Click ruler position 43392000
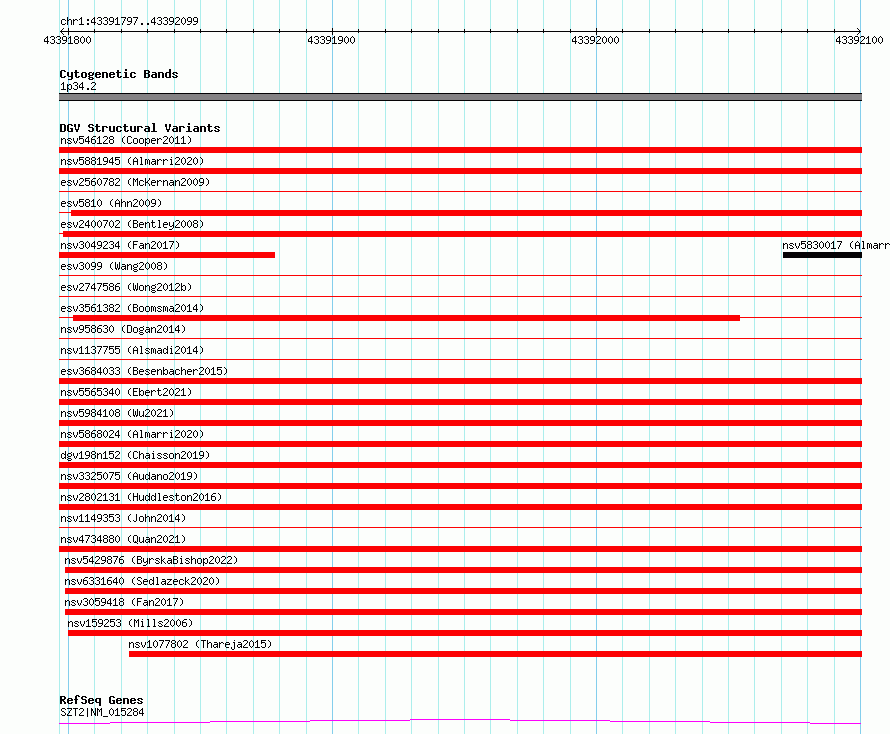 pos(595,40)
